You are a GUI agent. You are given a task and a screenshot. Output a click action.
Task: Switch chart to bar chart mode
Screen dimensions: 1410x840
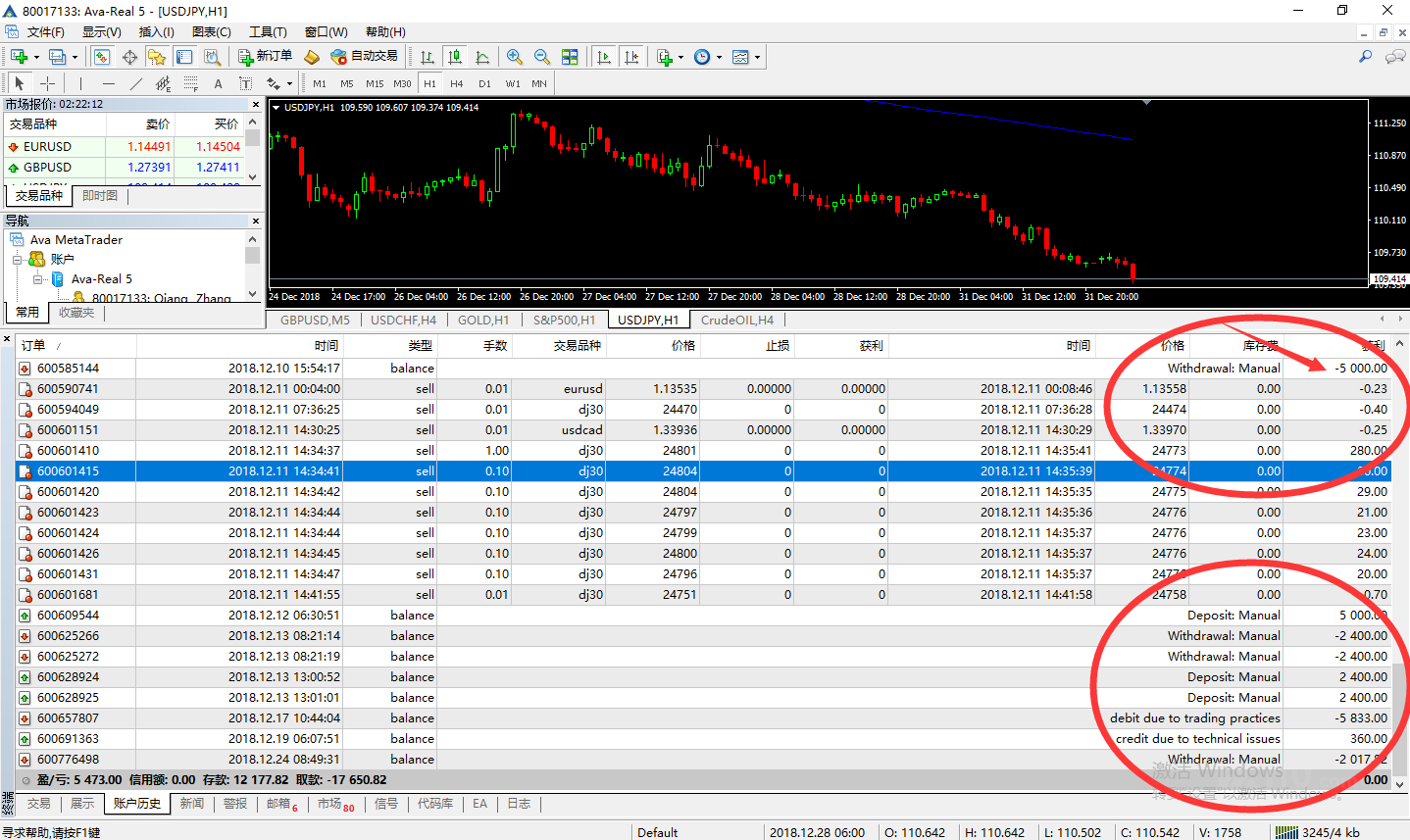427,57
